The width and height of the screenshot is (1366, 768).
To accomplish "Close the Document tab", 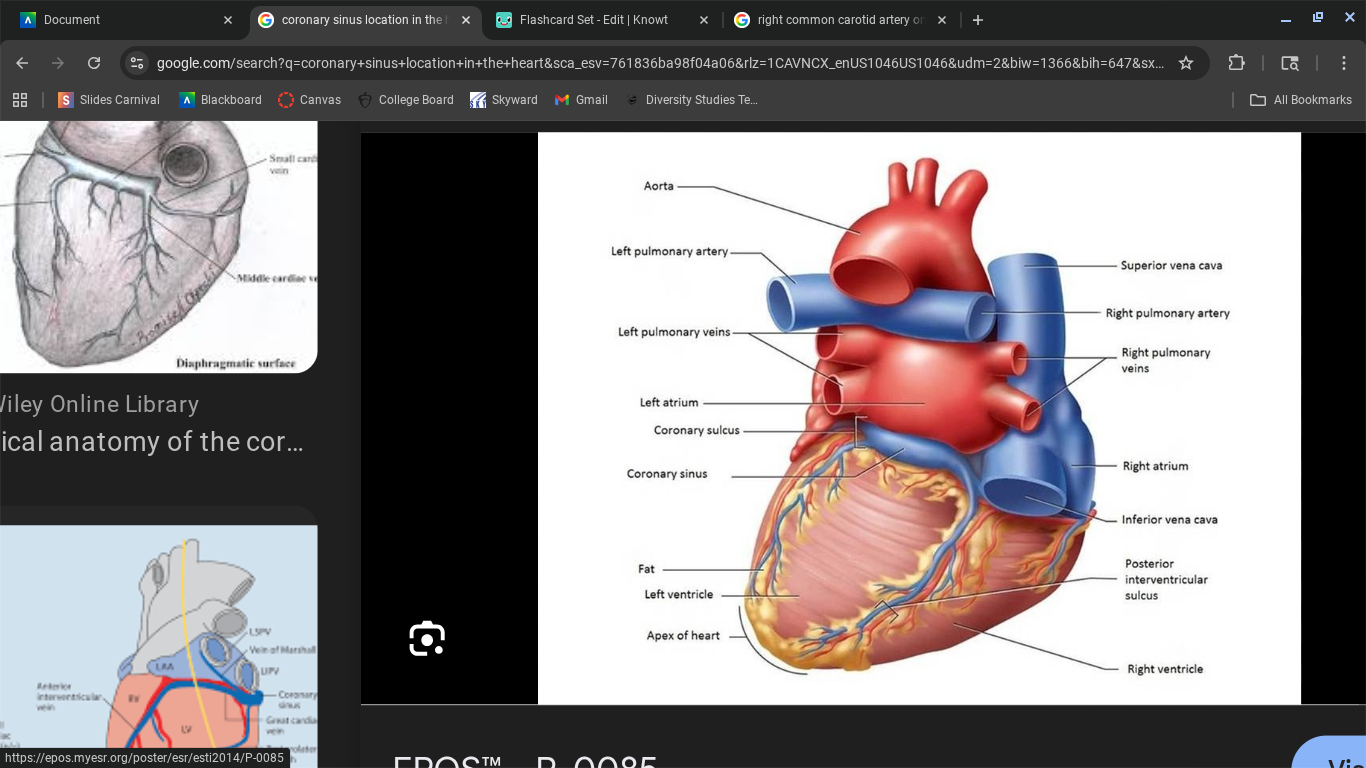I will 228,20.
